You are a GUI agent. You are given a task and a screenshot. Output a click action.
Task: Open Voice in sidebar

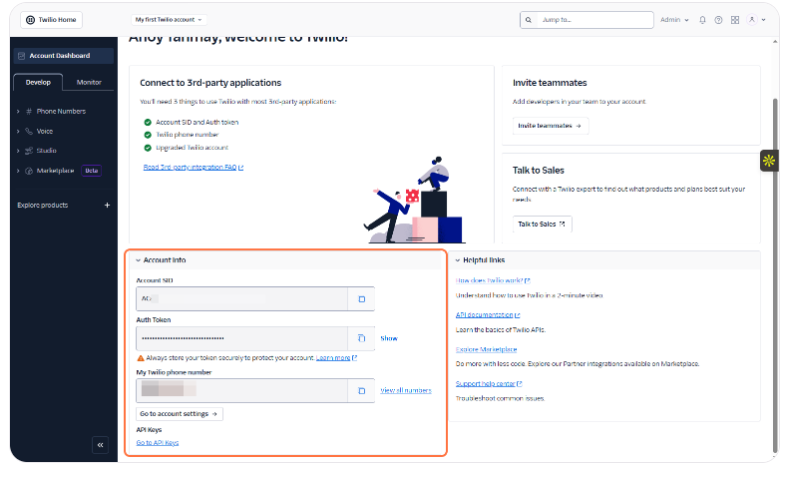coord(45,131)
